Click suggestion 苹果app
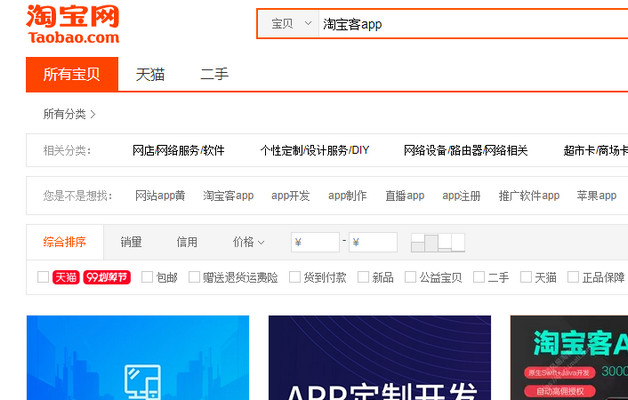The image size is (628, 400). (596, 196)
